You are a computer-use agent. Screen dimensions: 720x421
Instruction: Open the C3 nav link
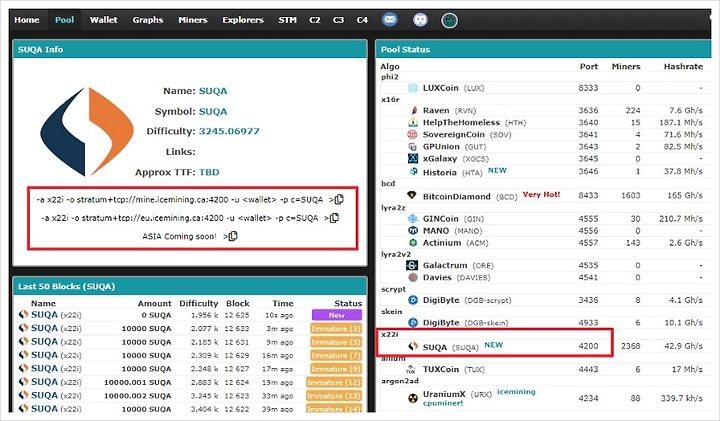coord(338,20)
